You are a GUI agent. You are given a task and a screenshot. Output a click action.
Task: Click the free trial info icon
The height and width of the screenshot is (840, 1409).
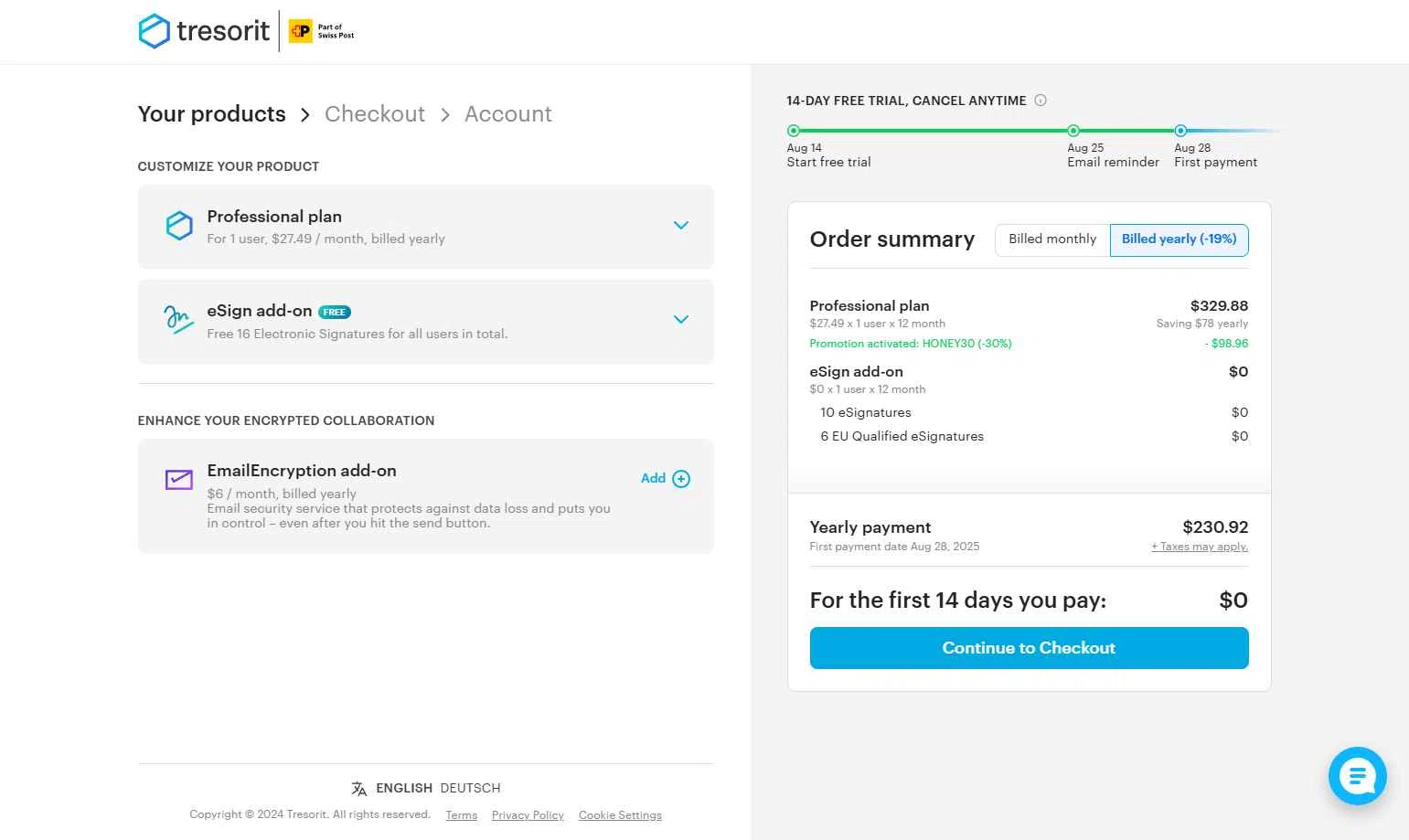tap(1041, 101)
